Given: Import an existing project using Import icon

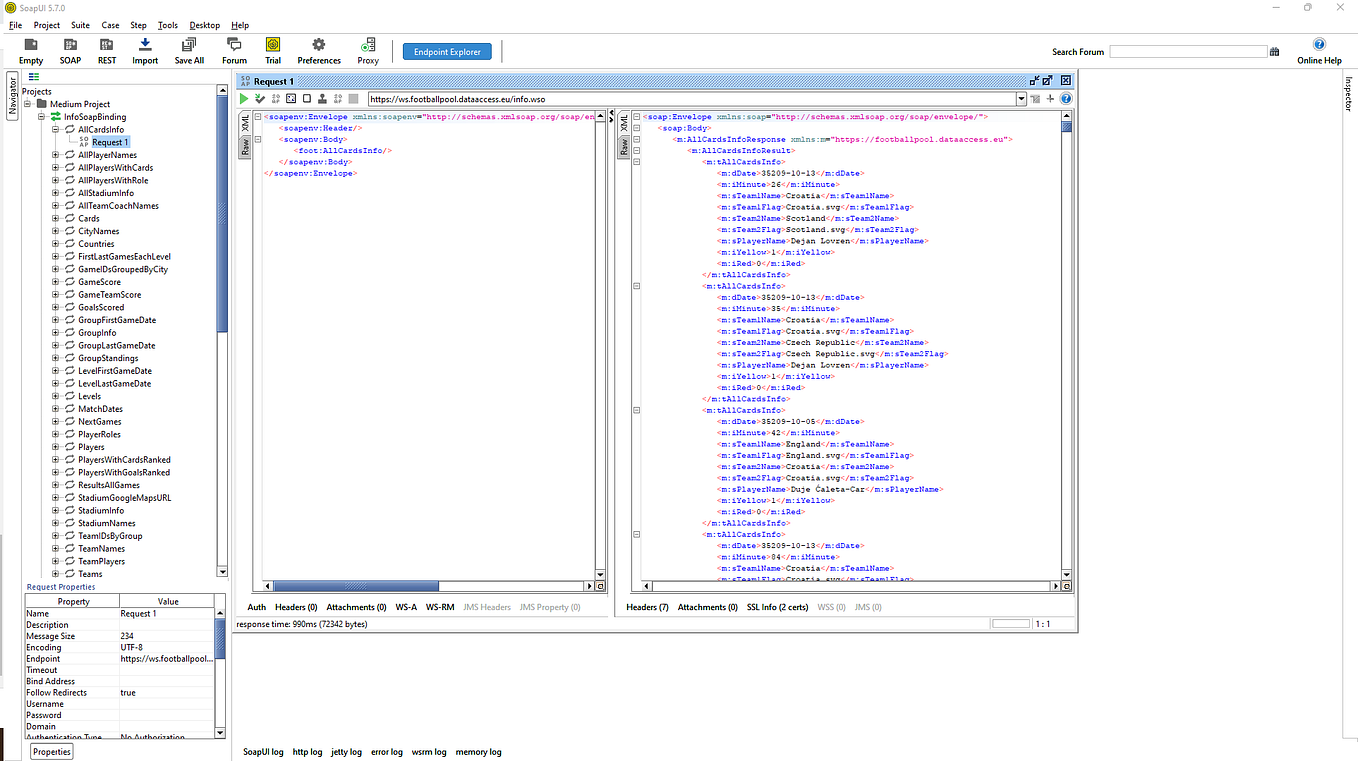Looking at the screenshot, I should tap(144, 46).
